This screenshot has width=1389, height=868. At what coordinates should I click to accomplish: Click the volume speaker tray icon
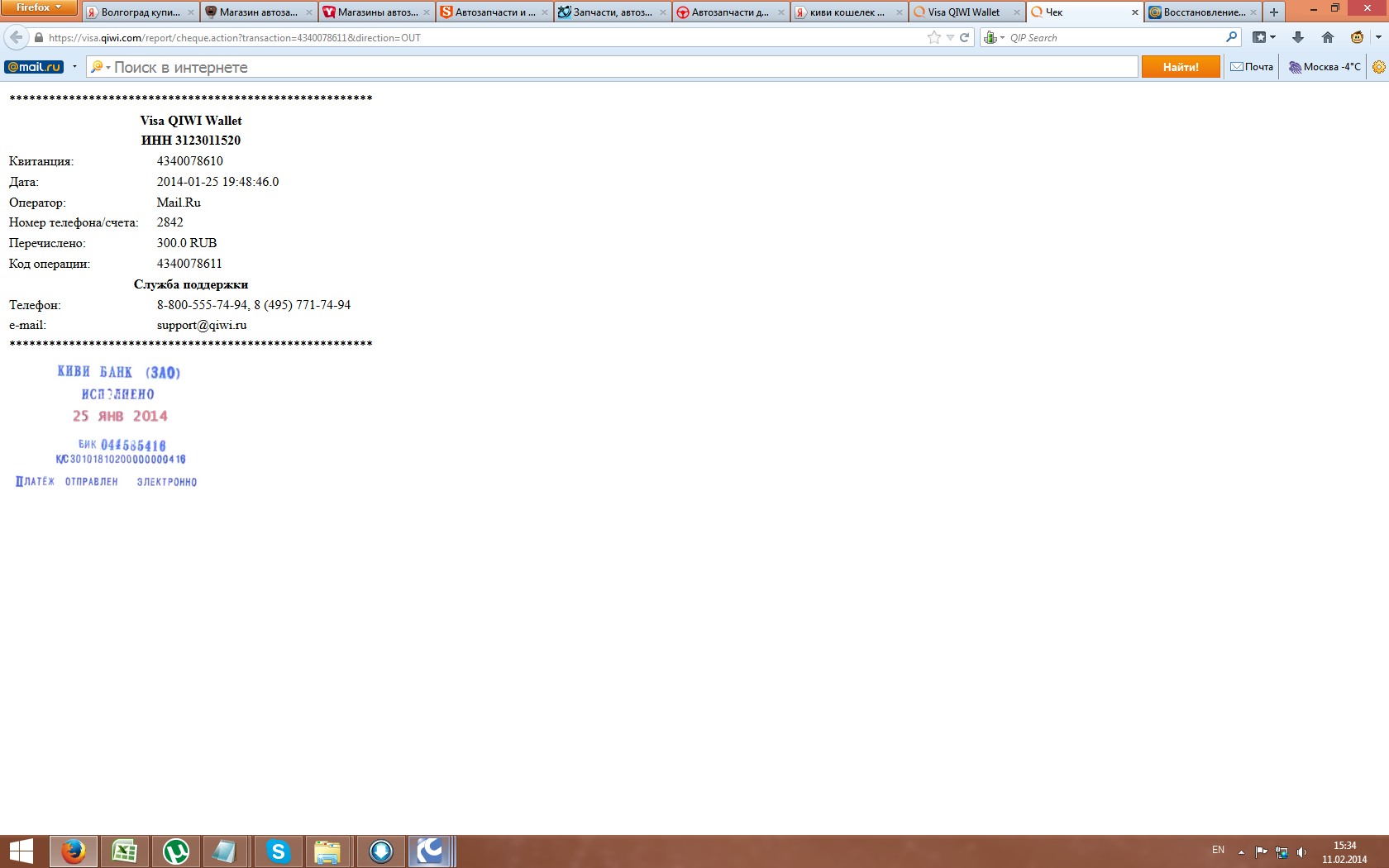(x=1302, y=851)
